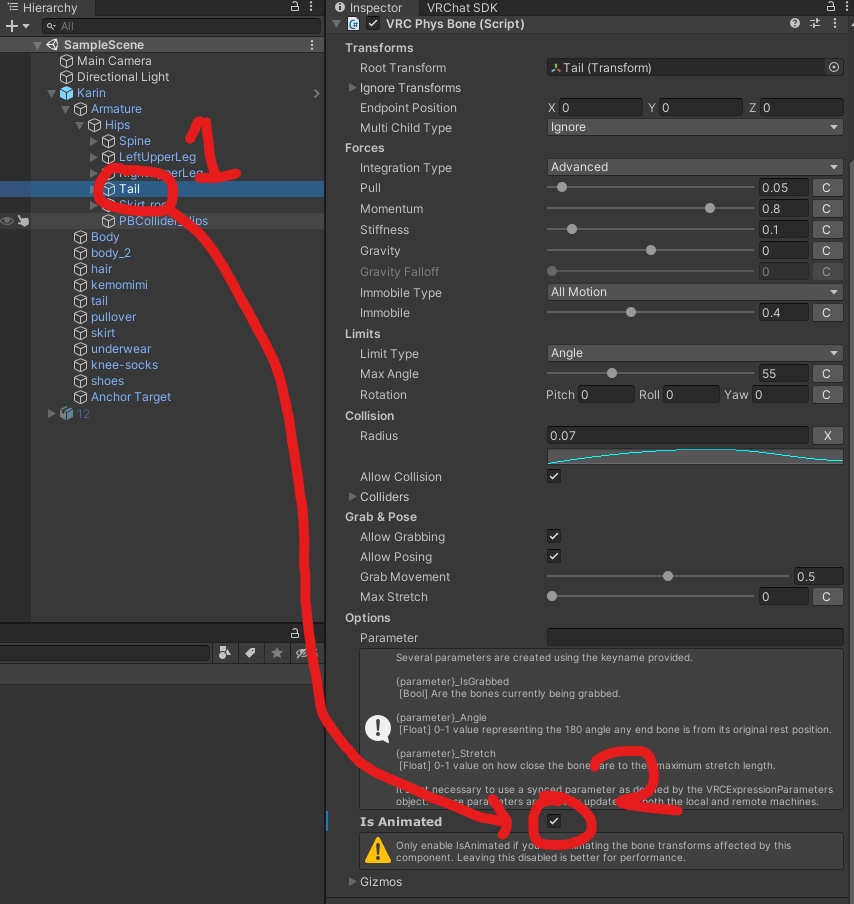
Task: Toggle the Allow Collision checkbox
Action: coord(554,476)
